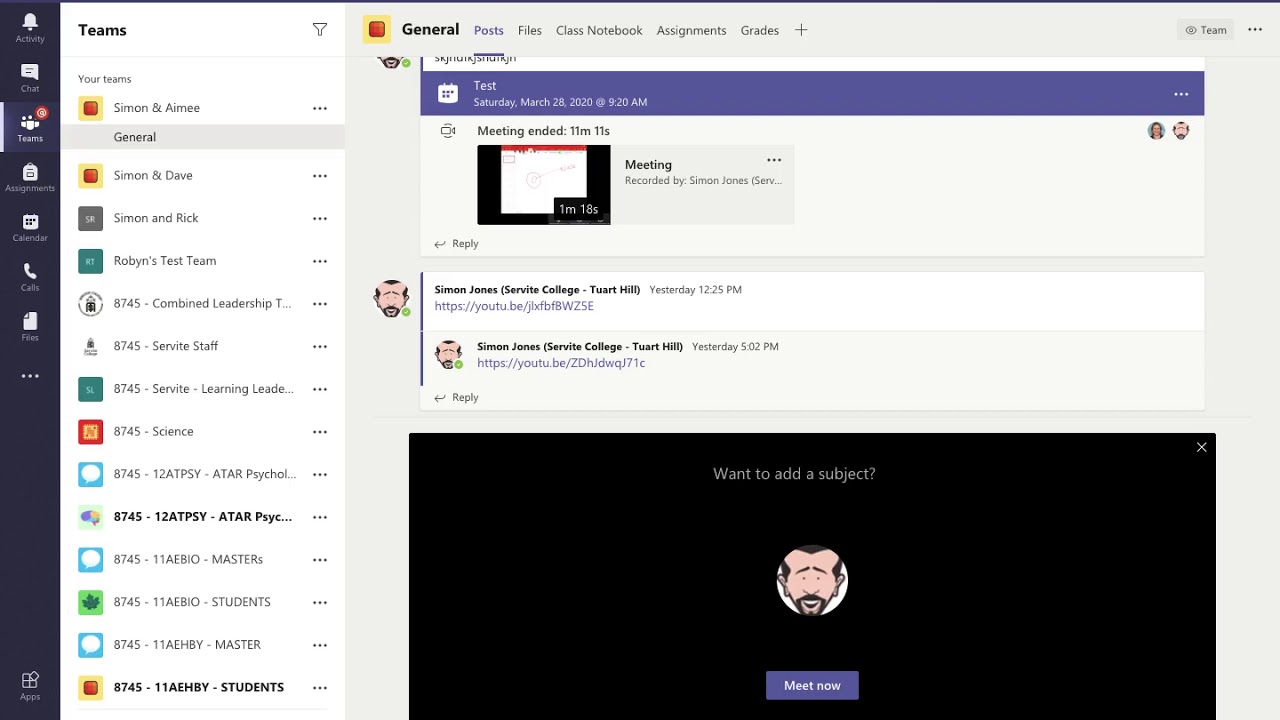1280x720 pixels.
Task: Open more options for Simon and Rick team
Action: tap(320, 218)
